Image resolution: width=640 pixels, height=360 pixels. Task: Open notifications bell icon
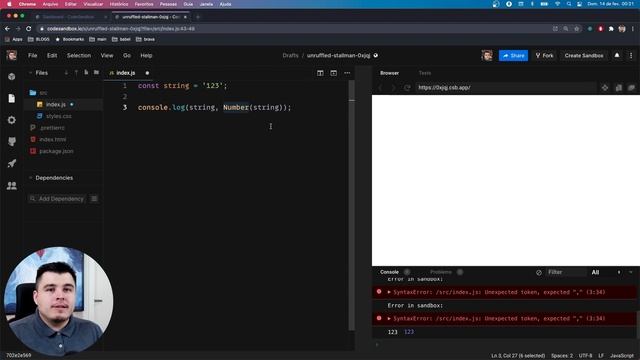(x=617, y=55)
